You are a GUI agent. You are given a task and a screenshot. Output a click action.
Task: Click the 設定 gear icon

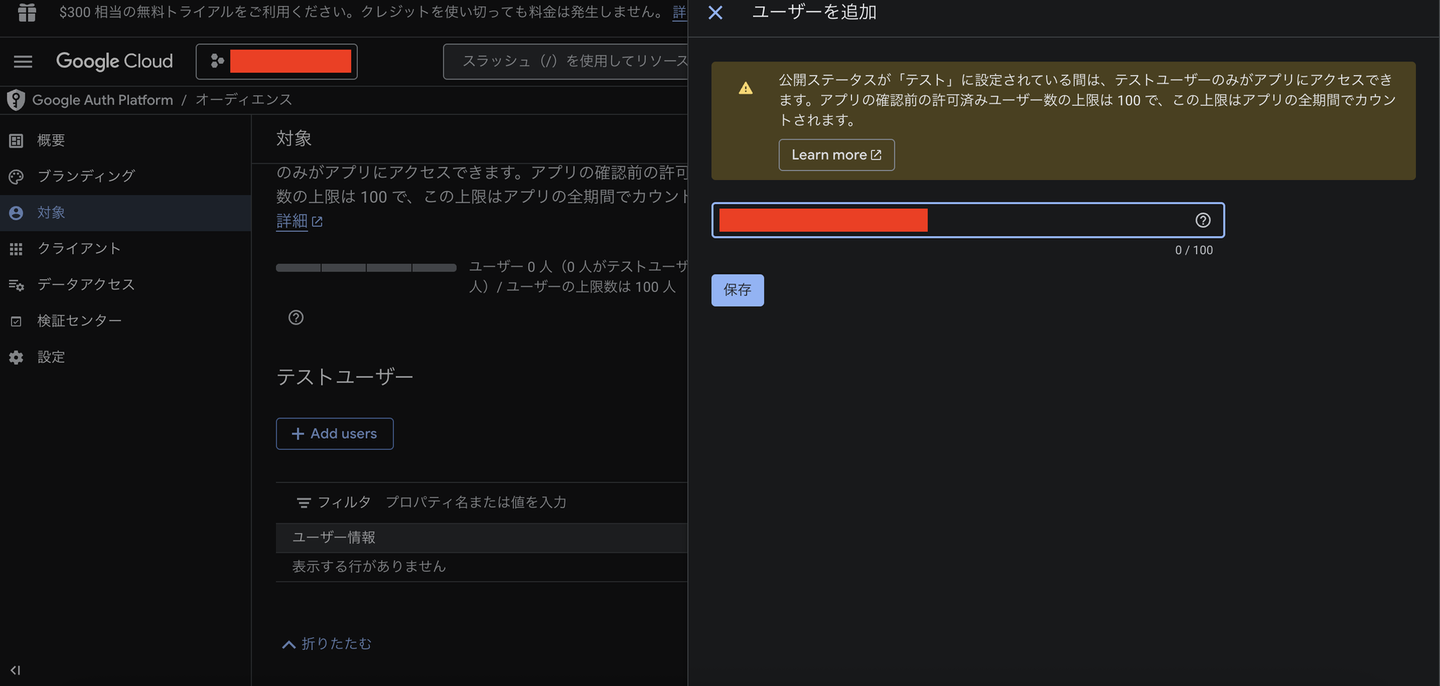pos(16,357)
